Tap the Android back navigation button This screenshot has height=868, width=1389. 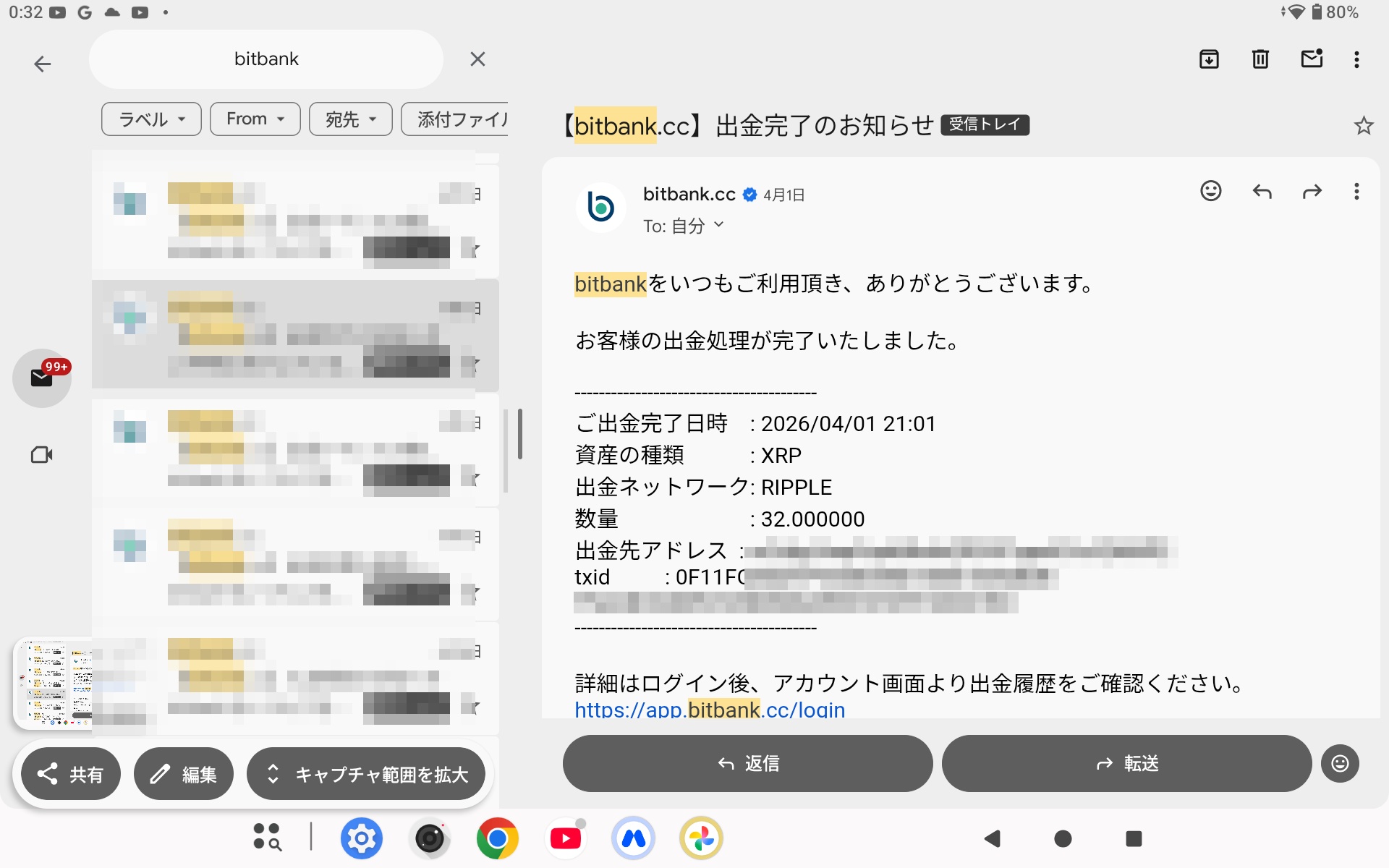993,838
